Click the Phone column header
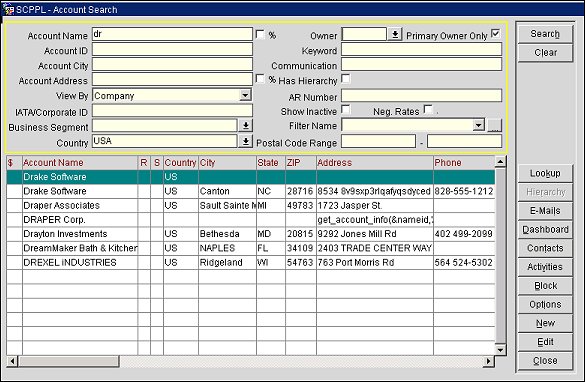 464,163
